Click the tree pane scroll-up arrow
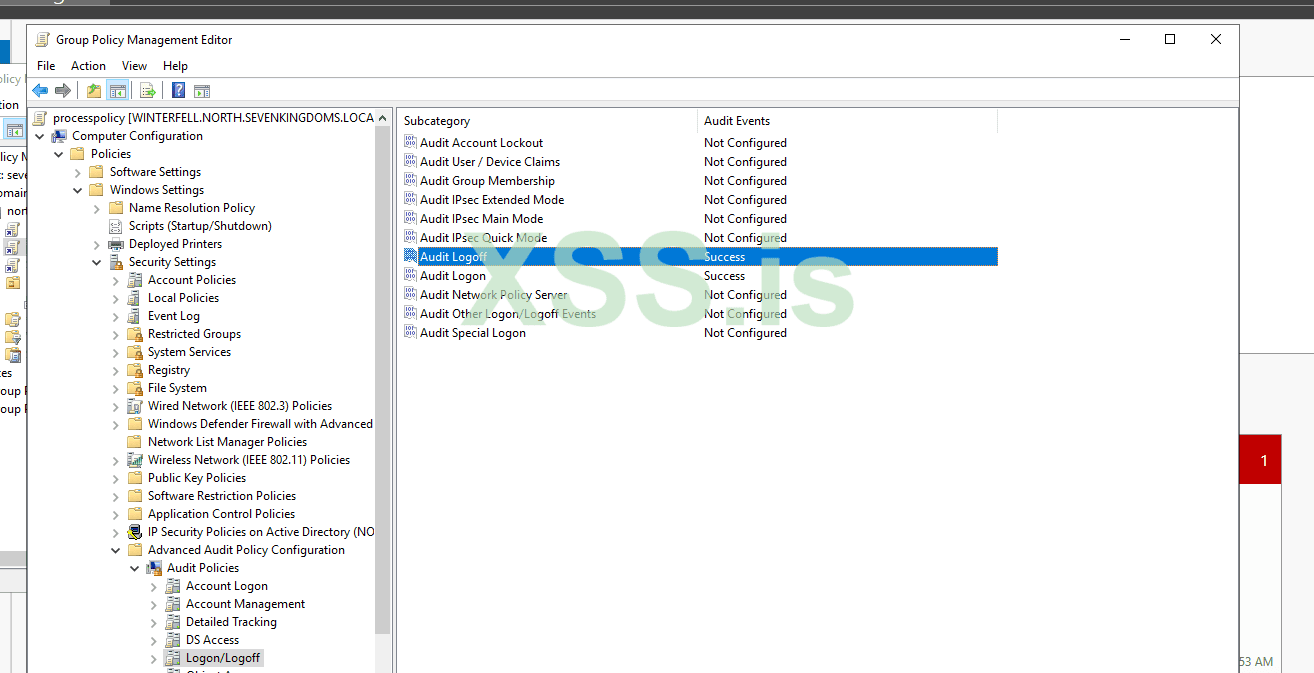The width and height of the screenshot is (1314, 673). (x=383, y=117)
